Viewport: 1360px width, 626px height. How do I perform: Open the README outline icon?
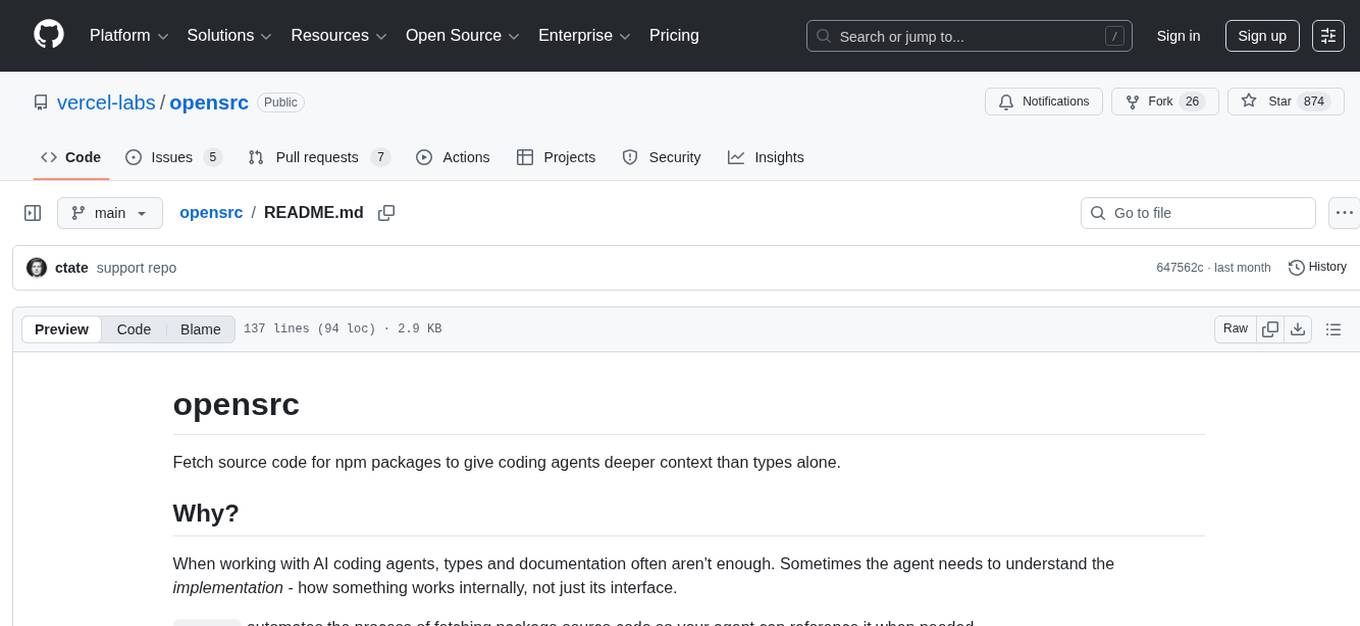pos(1333,328)
